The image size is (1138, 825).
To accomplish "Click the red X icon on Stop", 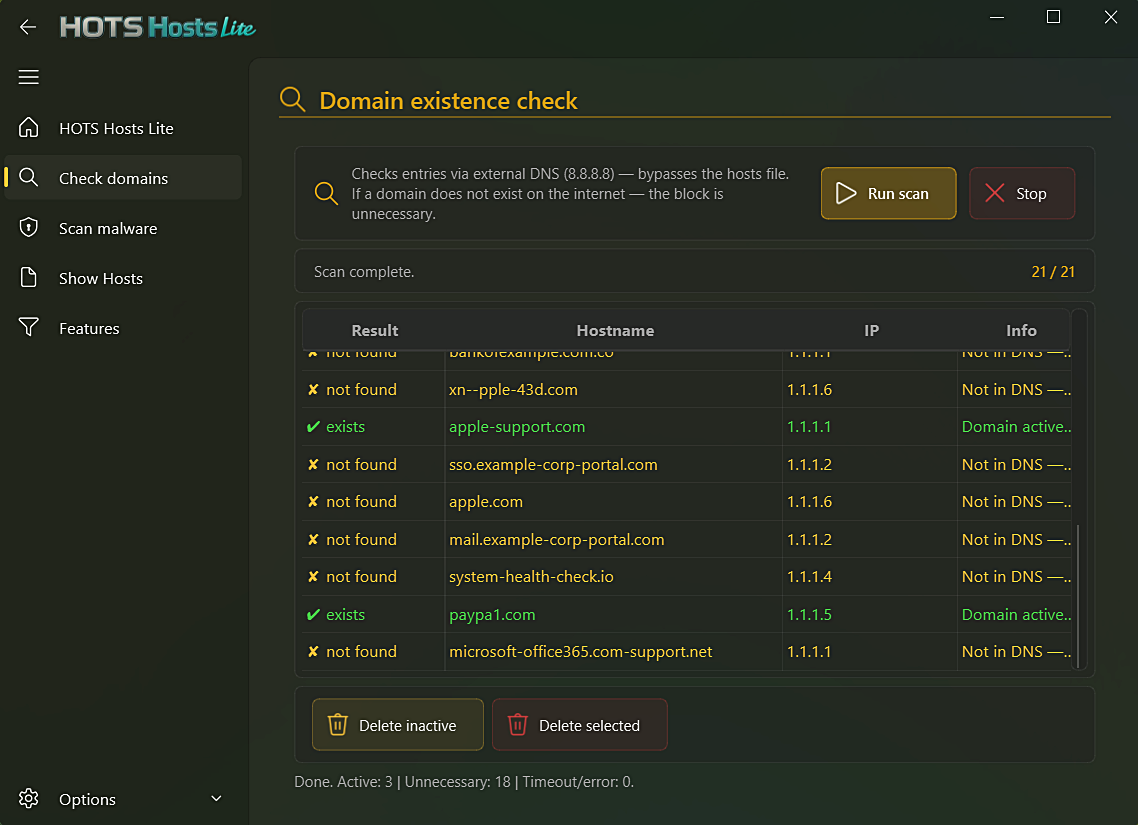I will 994,193.
